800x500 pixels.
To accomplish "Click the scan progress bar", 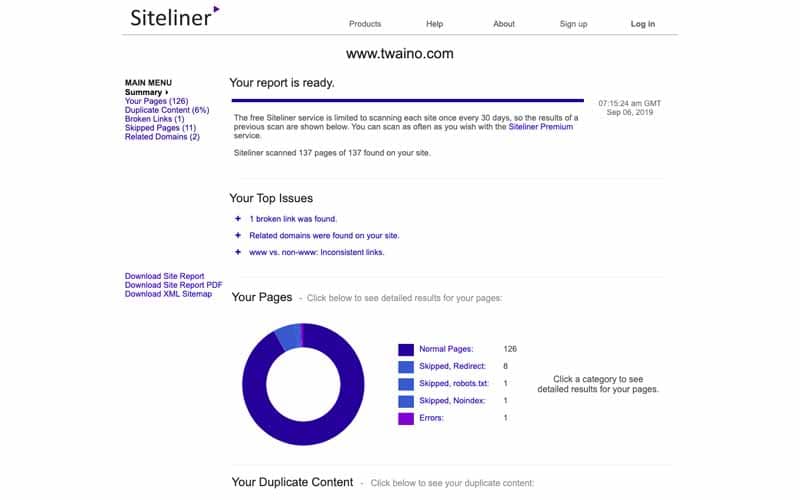I will tap(407, 101).
